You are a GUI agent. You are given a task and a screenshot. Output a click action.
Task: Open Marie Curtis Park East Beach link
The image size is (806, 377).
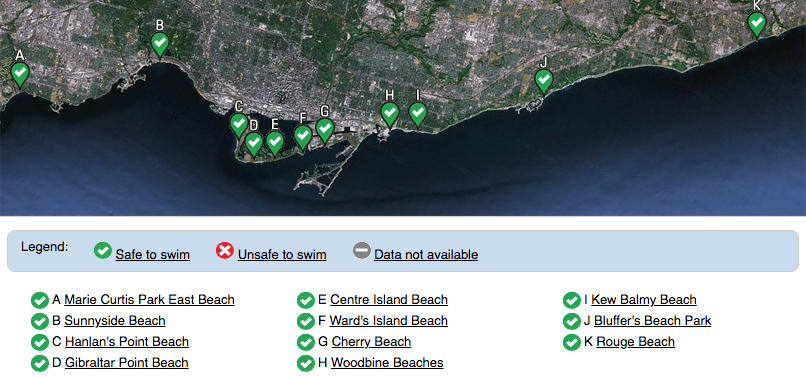tap(150, 299)
